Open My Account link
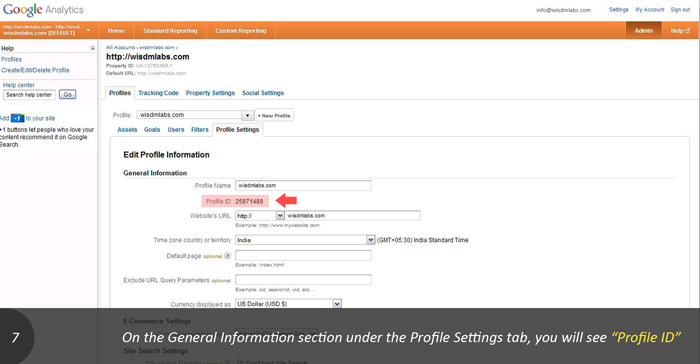 pos(650,9)
